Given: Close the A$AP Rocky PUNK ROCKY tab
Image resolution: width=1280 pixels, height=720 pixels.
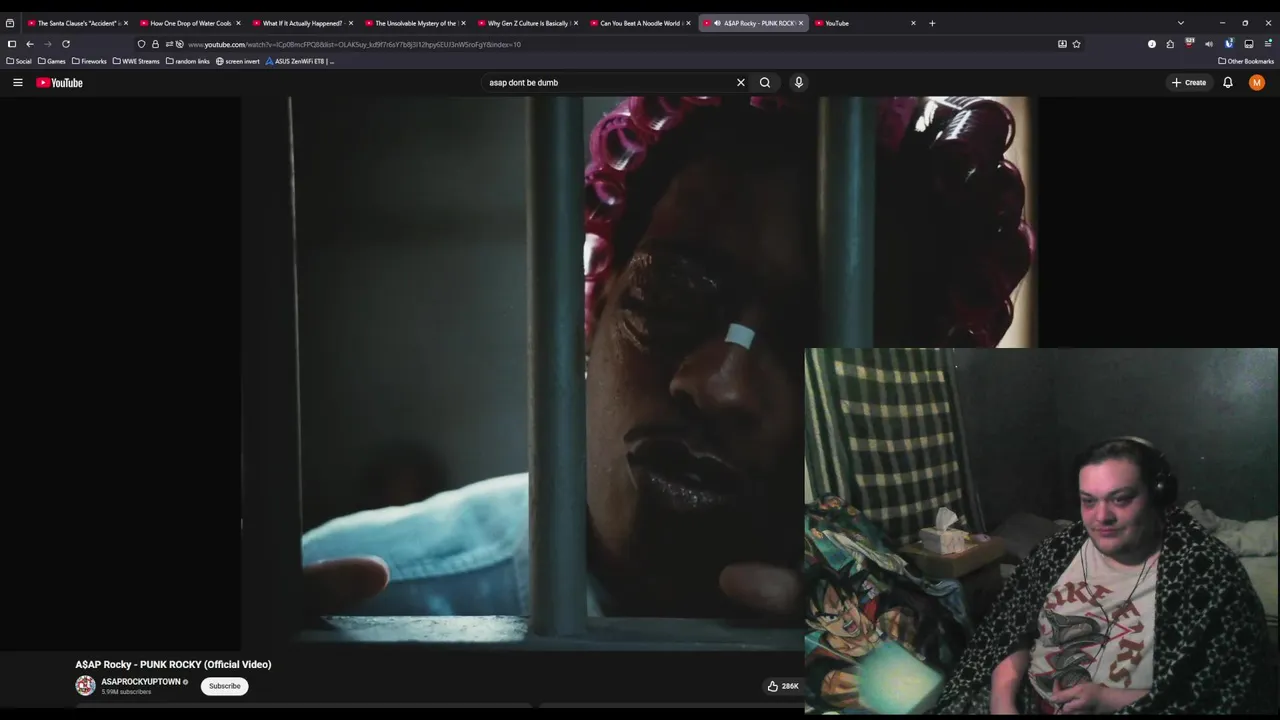Looking at the screenshot, I should (801, 23).
